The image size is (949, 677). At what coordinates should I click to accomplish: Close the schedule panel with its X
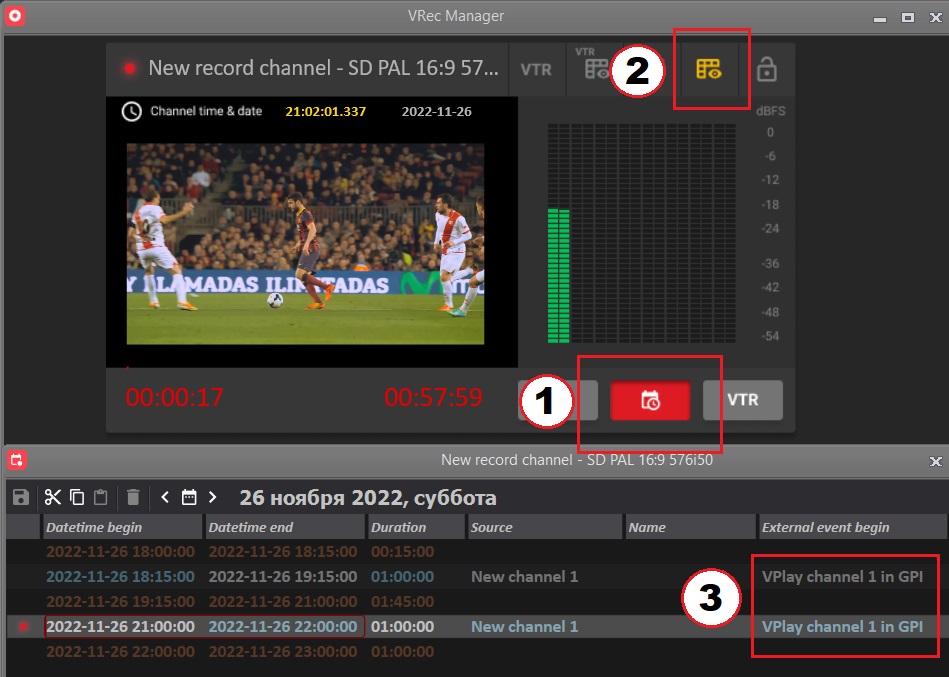tap(935, 462)
